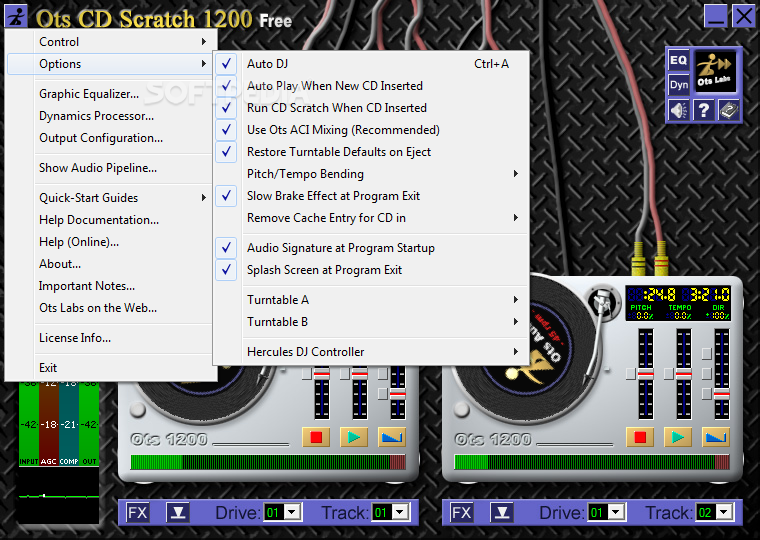Viewport: 760px width, 540px height.
Task: Click the AGC level meter
Action: click(48, 424)
